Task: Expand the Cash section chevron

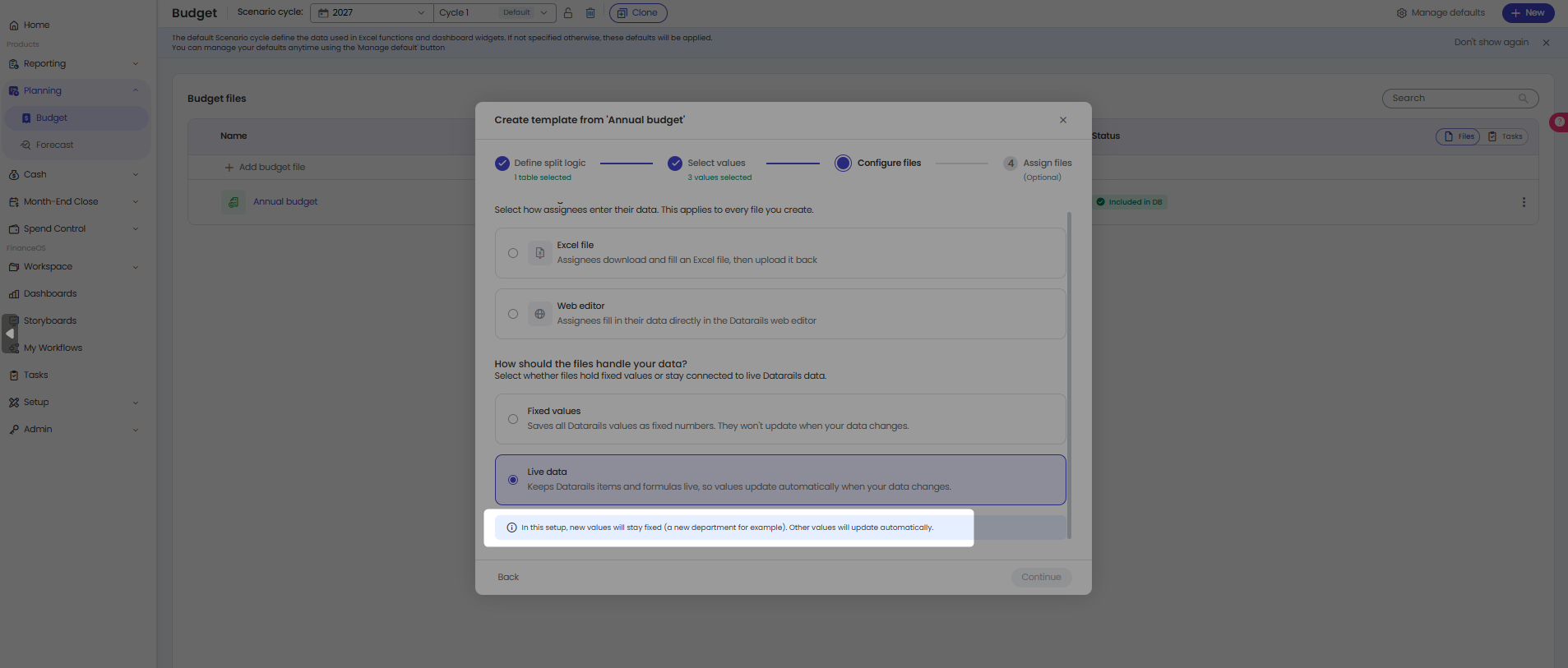Action: [x=136, y=175]
